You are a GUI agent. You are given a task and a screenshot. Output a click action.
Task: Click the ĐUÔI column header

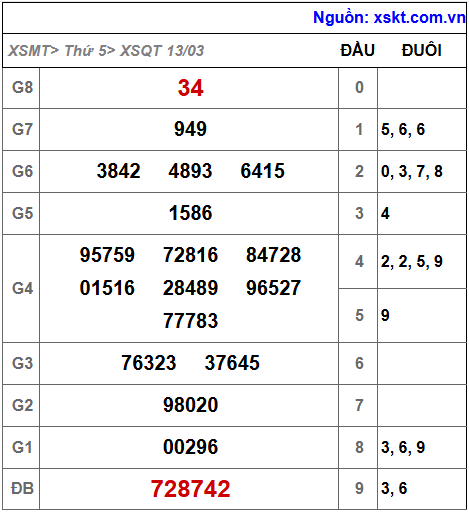click(422, 50)
